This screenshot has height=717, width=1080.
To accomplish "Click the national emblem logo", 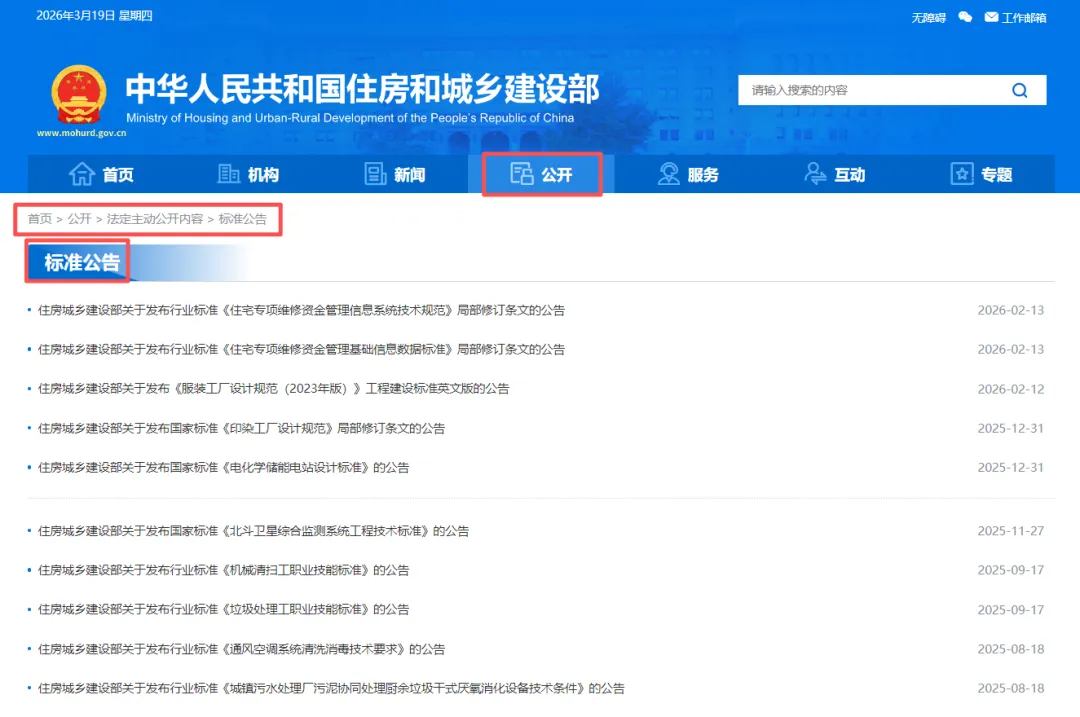I will [79, 95].
